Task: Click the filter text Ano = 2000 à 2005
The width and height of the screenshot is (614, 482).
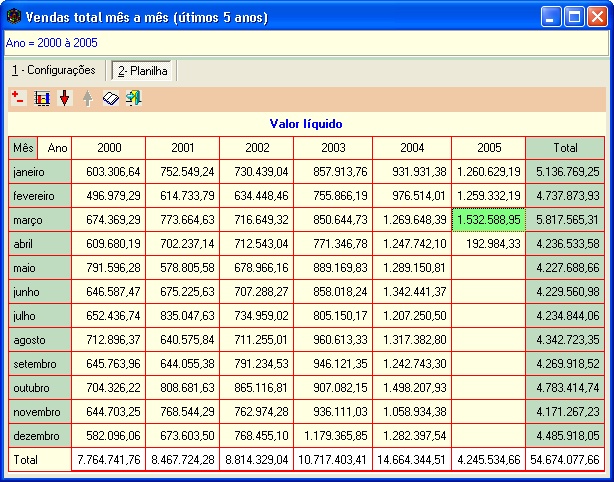Action: [x=52, y=43]
